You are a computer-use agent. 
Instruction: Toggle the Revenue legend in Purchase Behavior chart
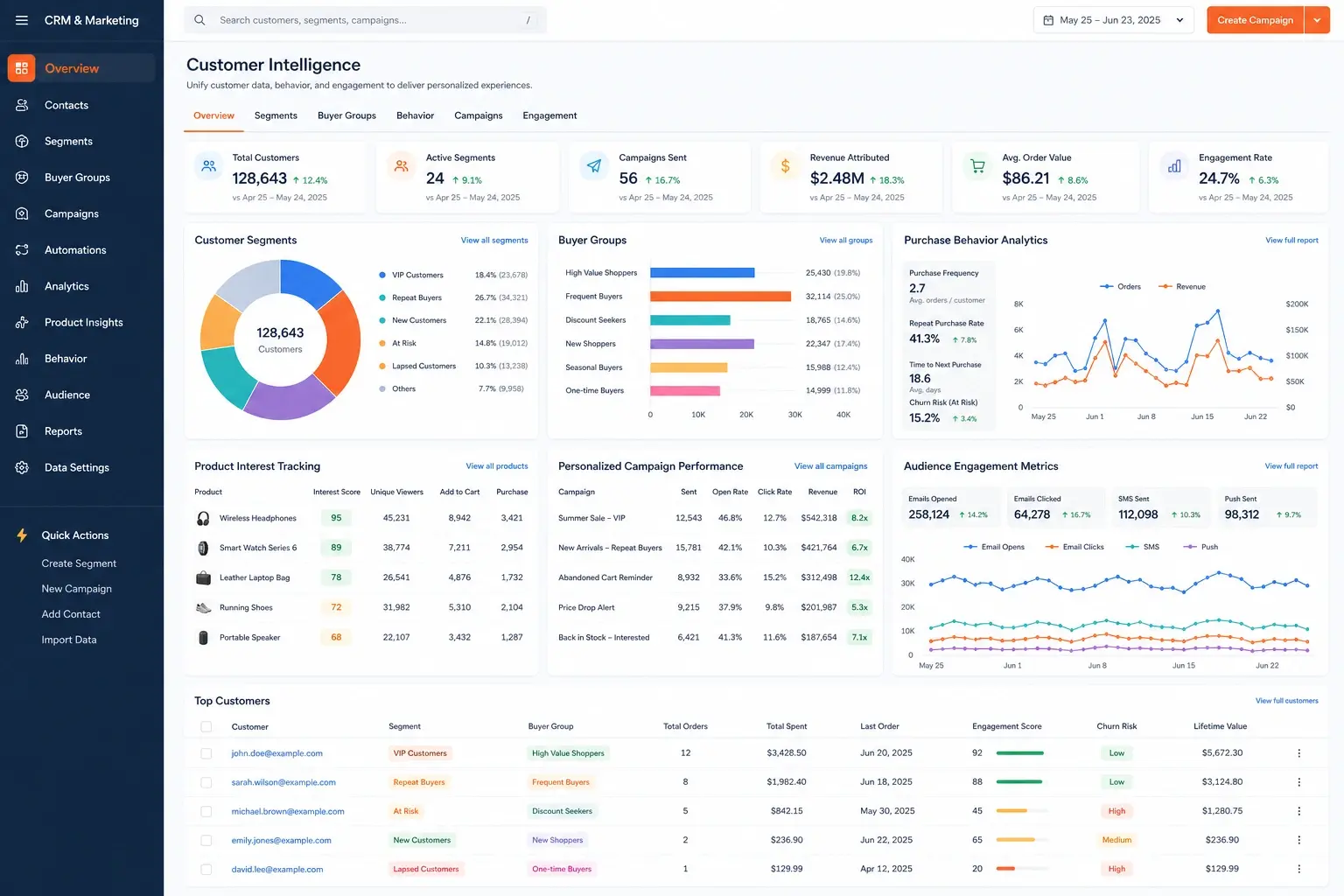(1182, 287)
